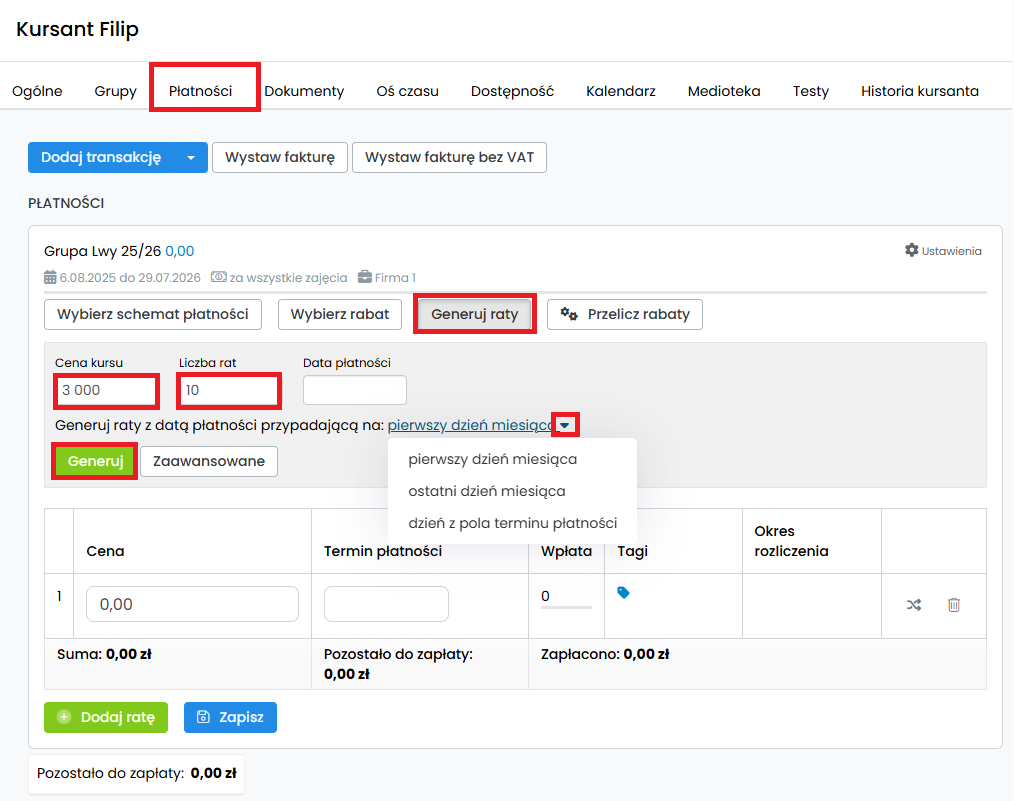Screen dimensions: 1014x801
Task: Open Wybierz schemat płatności
Action: [153, 314]
